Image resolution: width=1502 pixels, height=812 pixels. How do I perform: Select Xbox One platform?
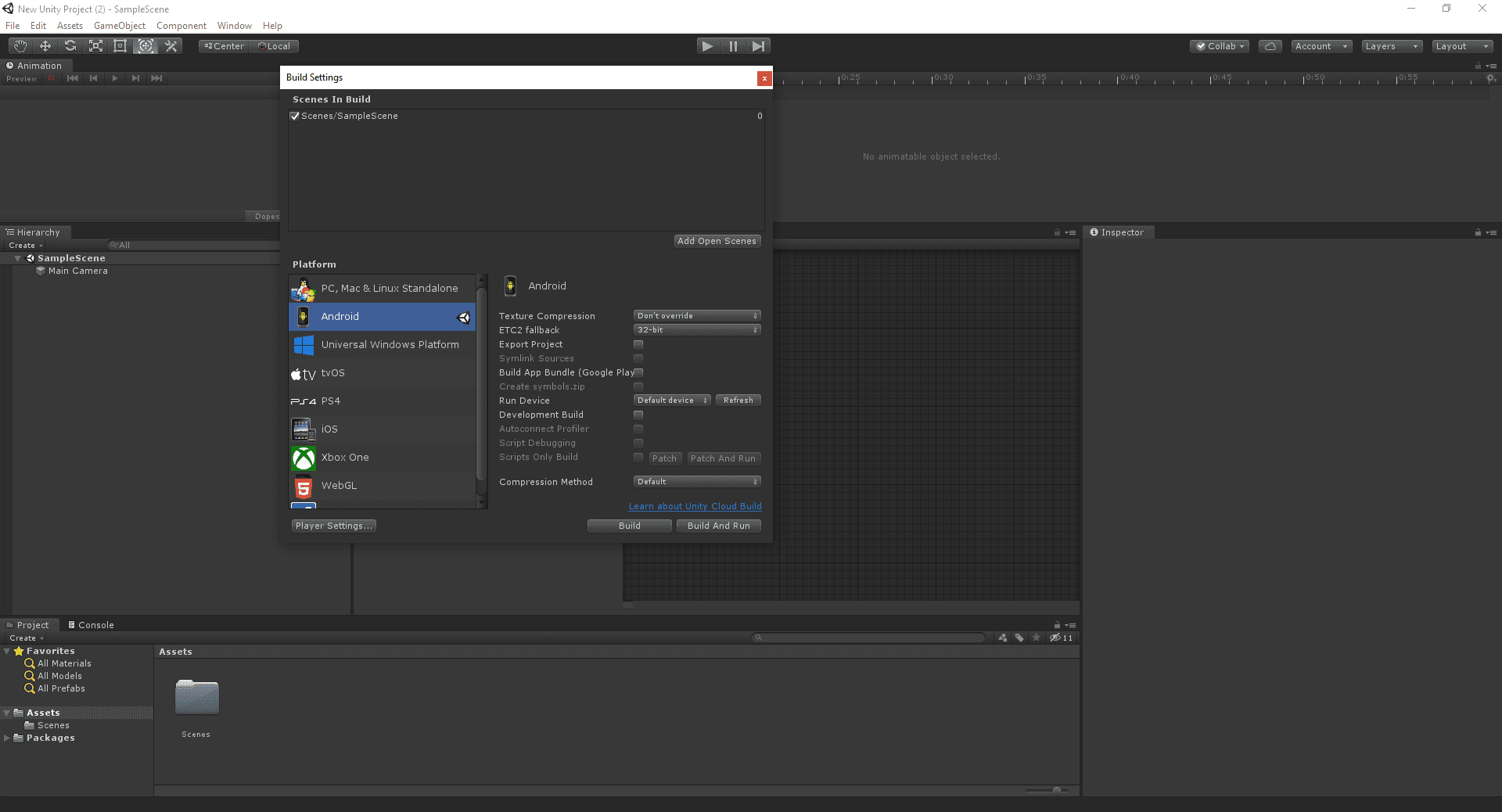[383, 458]
